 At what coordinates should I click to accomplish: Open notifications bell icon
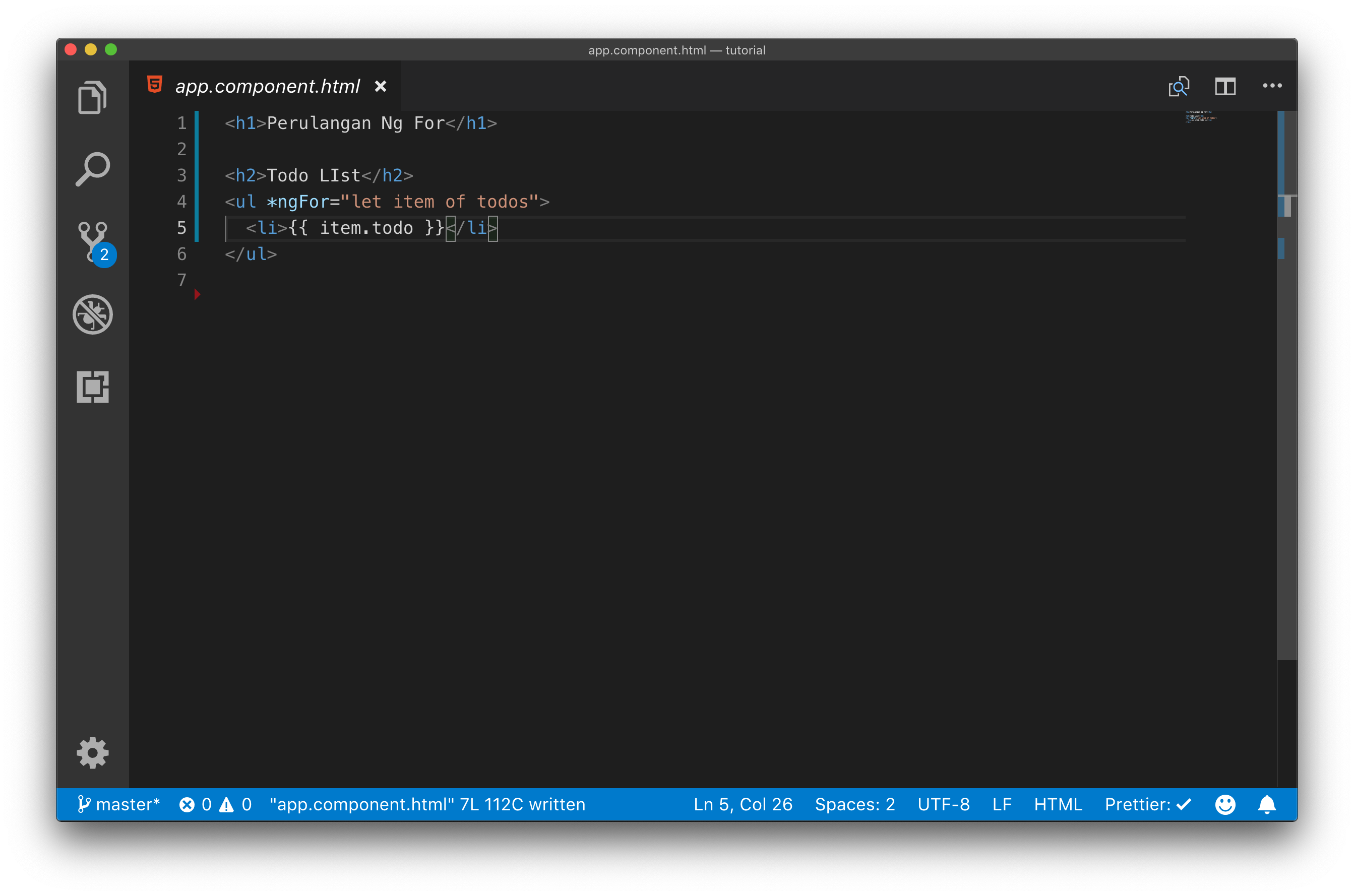point(1267,805)
